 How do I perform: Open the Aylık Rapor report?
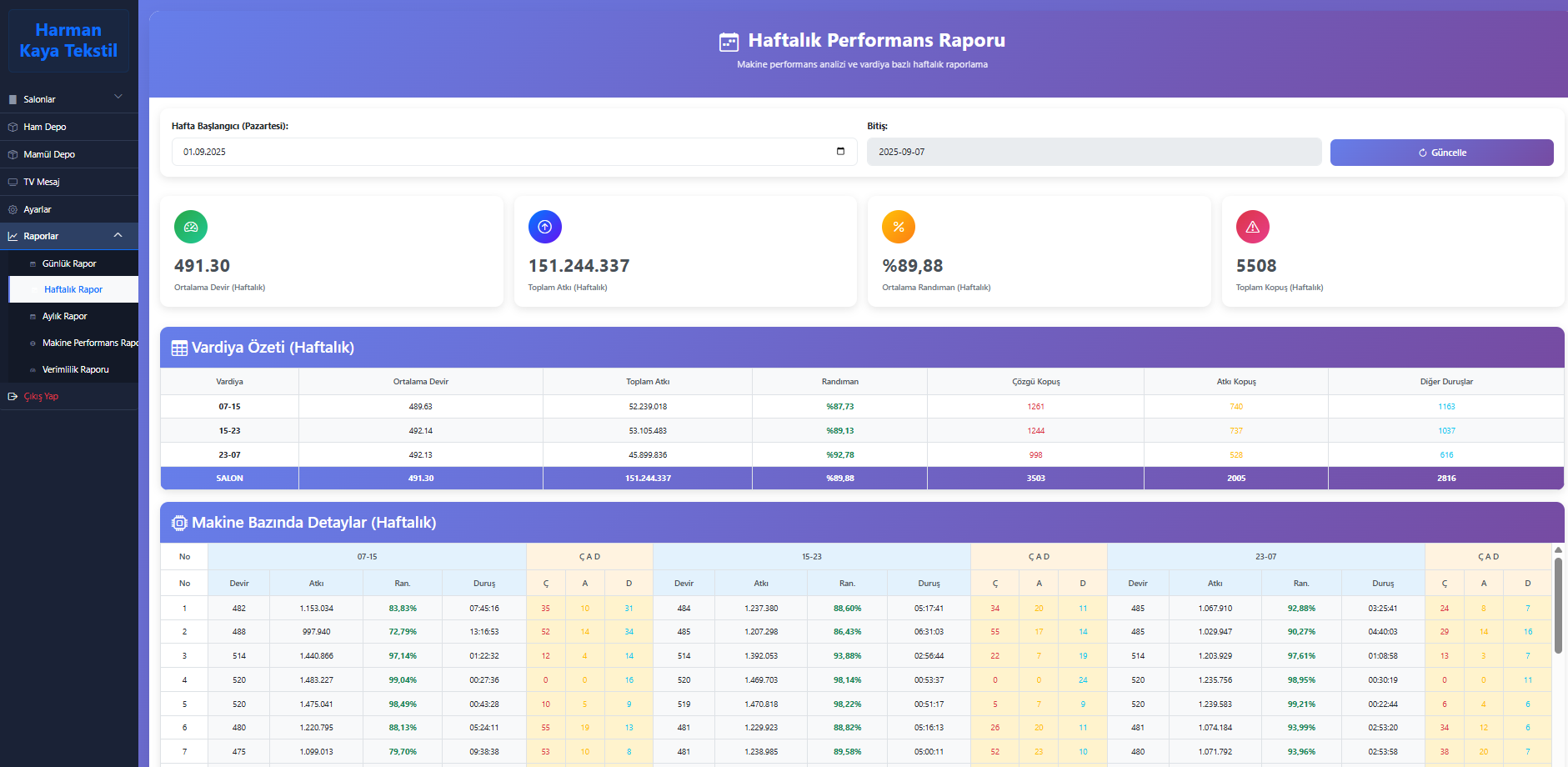[65, 316]
